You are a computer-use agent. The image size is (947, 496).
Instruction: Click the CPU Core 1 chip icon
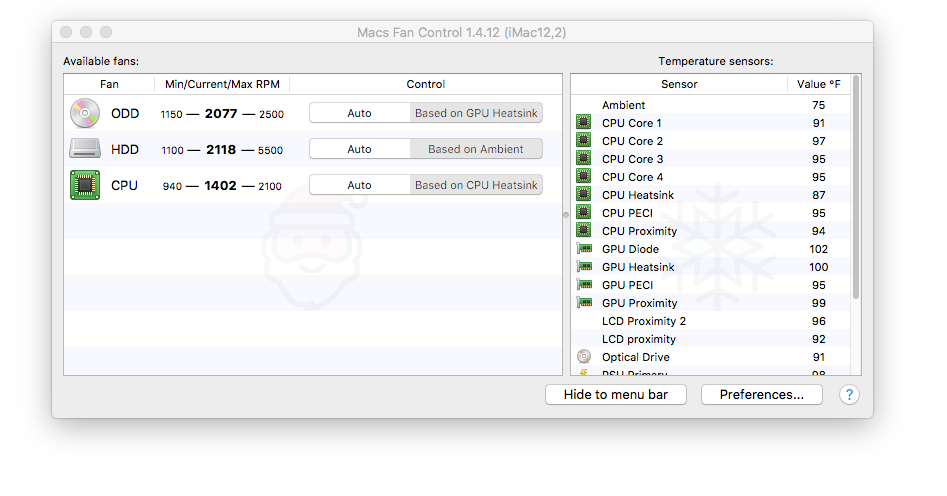click(583, 122)
